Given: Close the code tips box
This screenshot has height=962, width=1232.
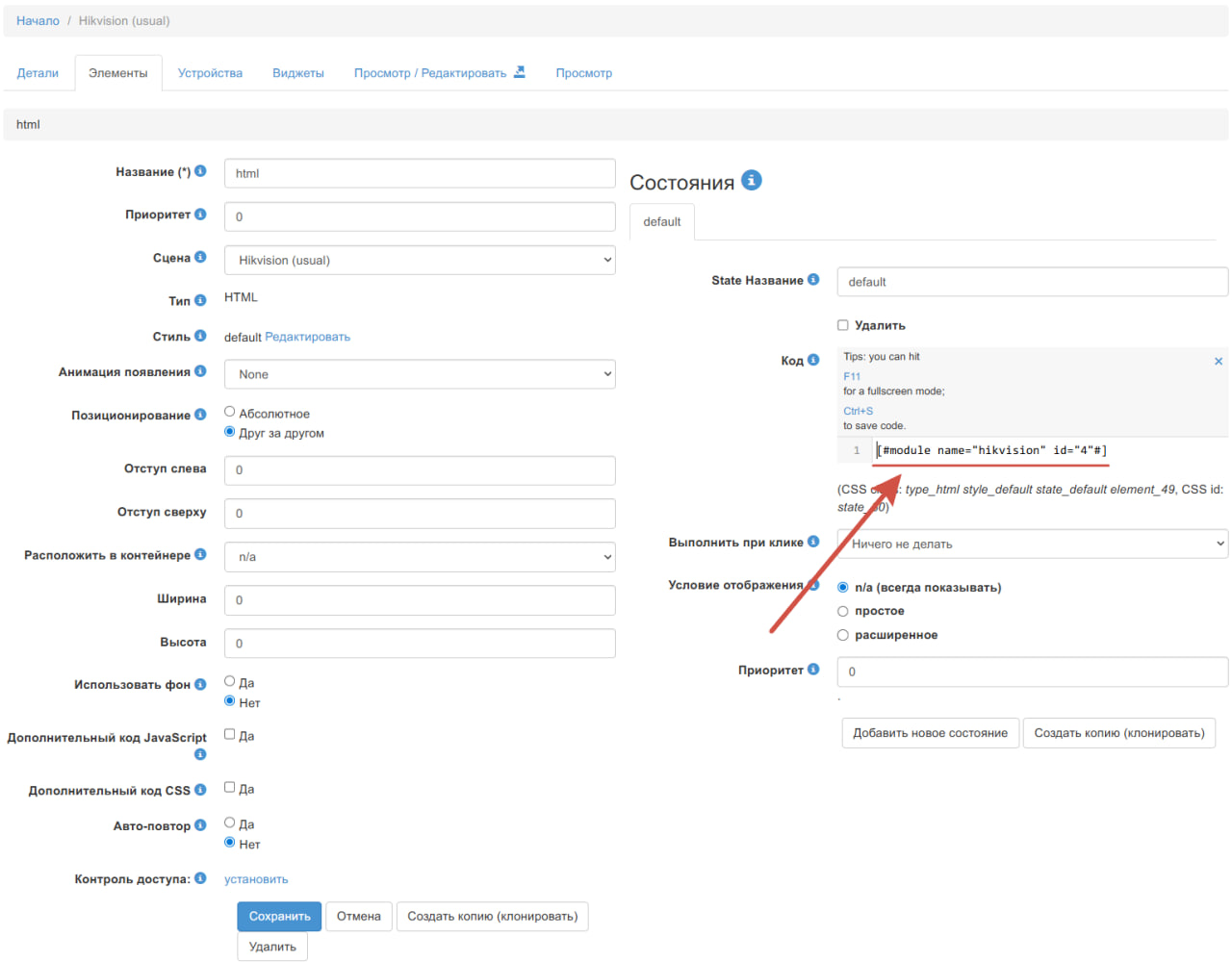Looking at the screenshot, I should [1218, 362].
